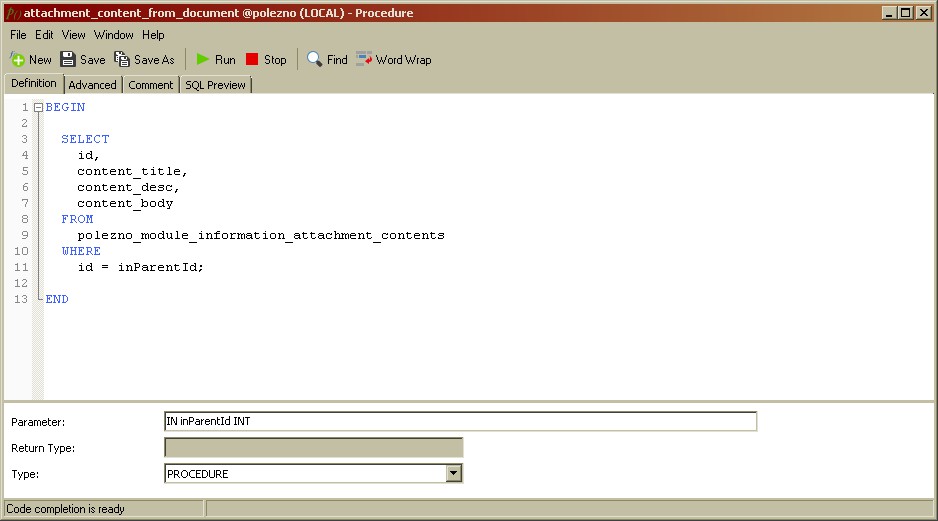Open the Type dropdown arrow

point(453,474)
